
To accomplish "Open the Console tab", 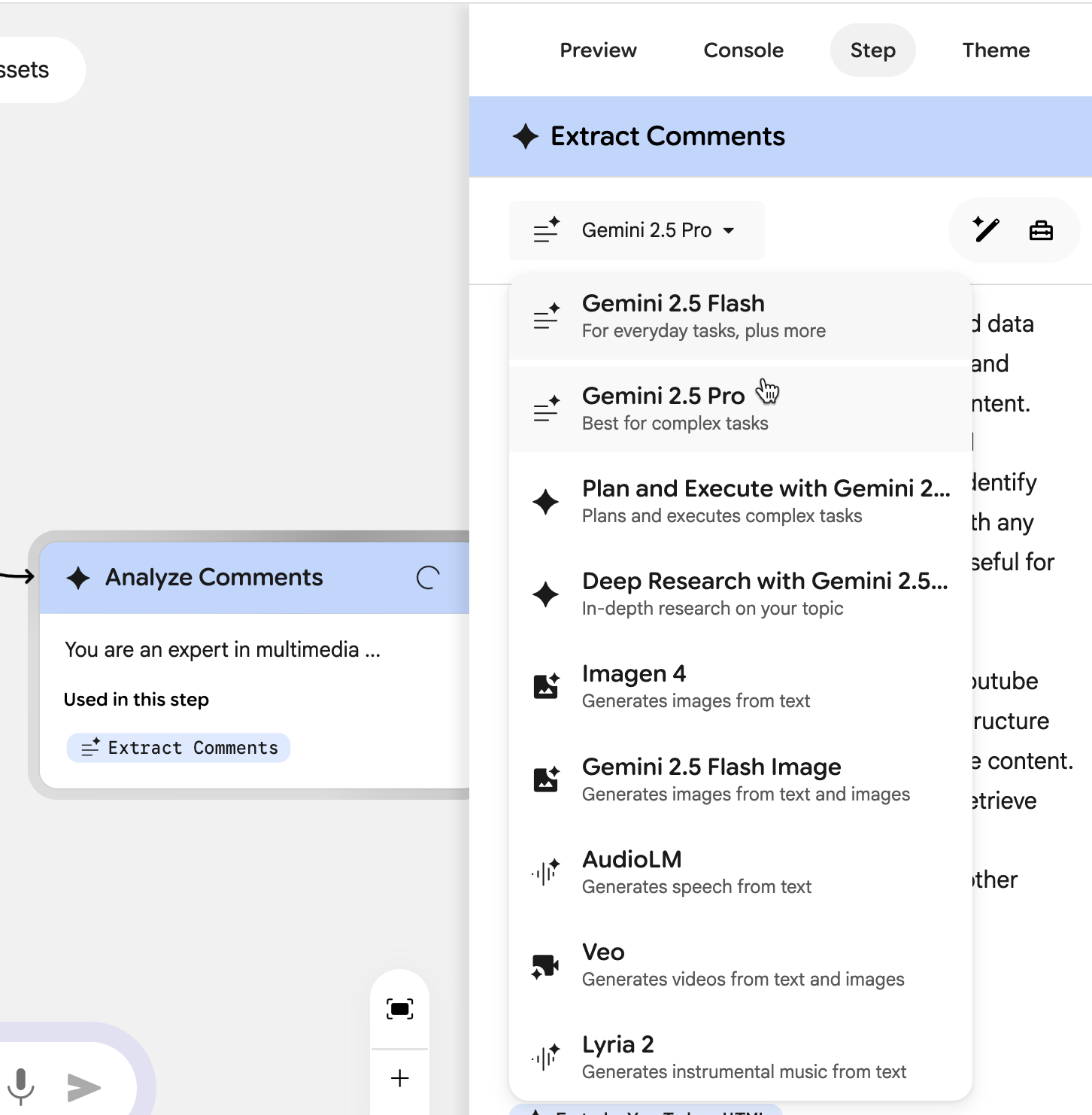I will coord(743,50).
